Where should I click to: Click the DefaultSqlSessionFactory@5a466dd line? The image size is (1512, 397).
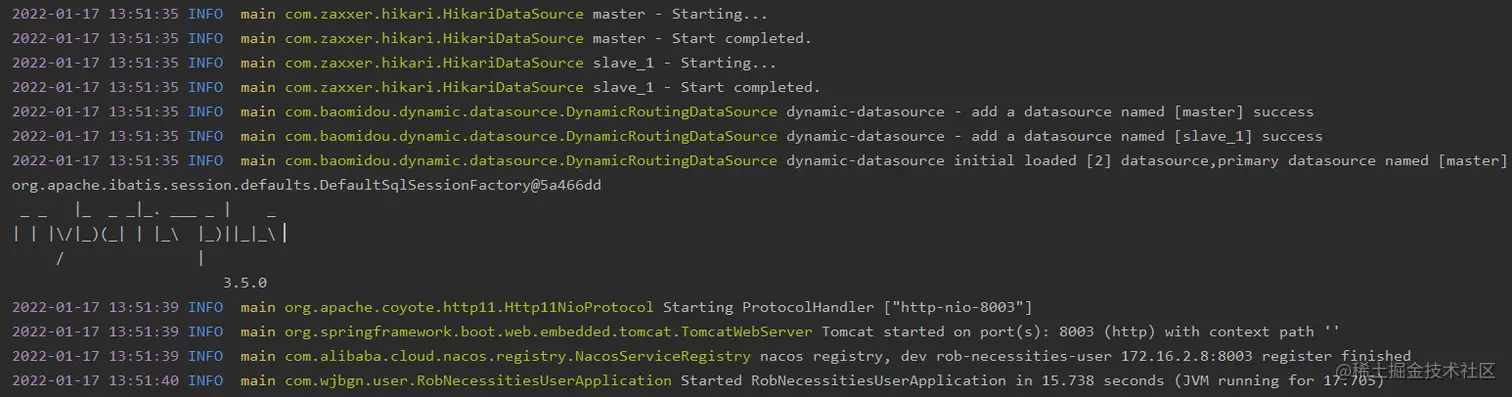(307, 185)
